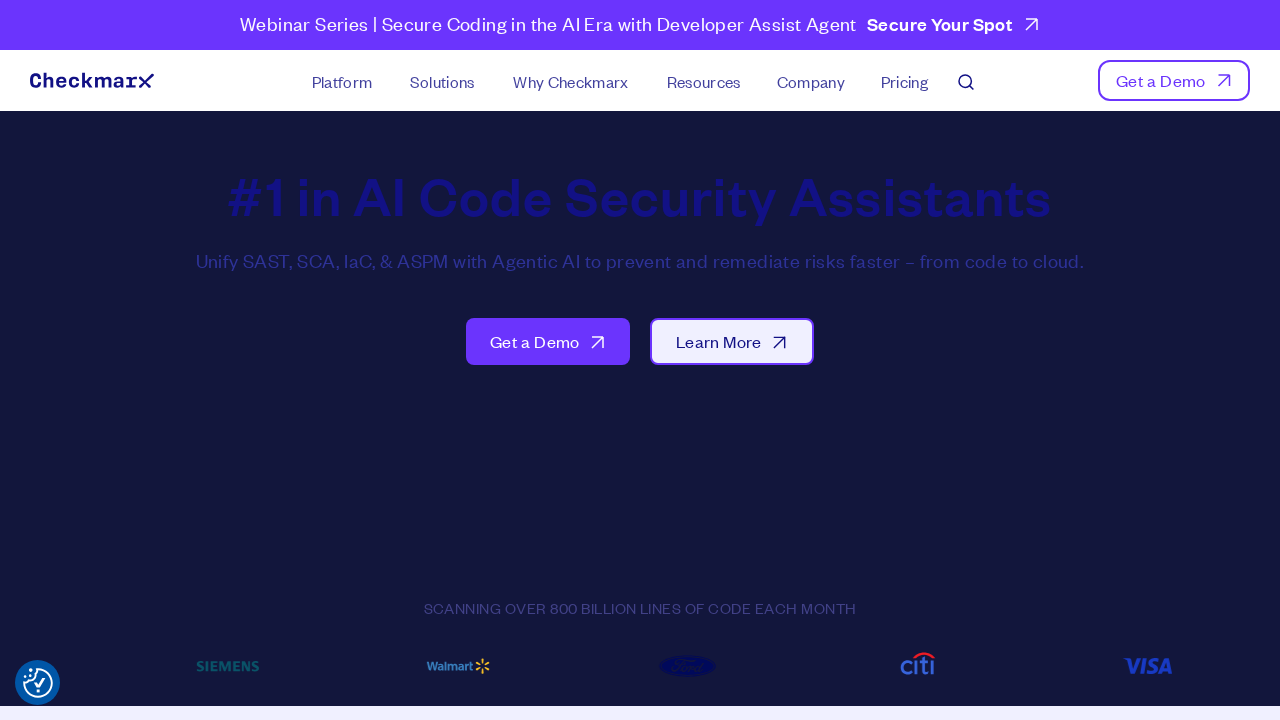The width and height of the screenshot is (1280, 720).
Task: Click the arrow icon inside hero Get a Demo button
Action: [597, 341]
